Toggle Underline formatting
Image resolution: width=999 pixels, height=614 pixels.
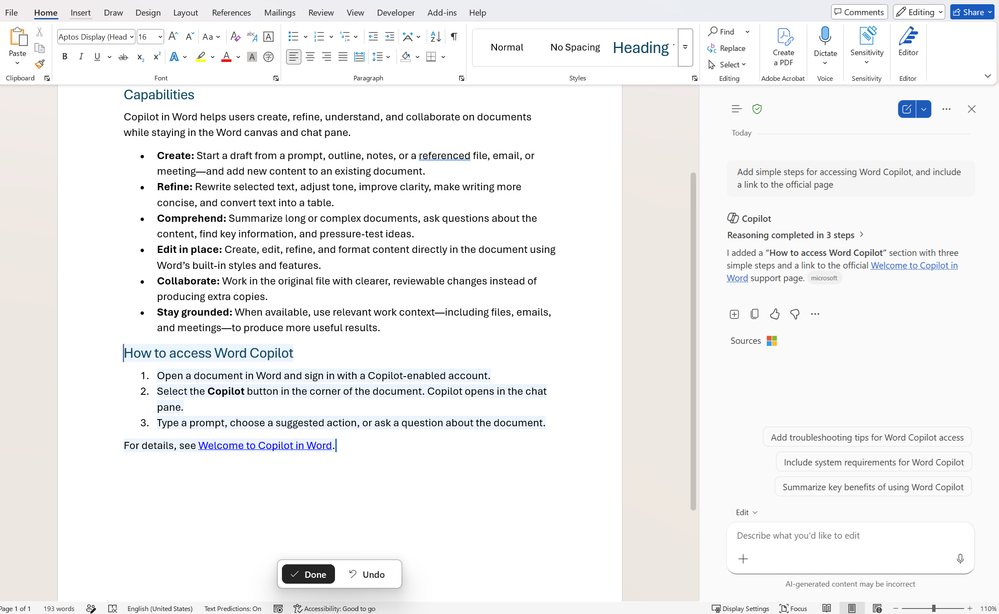[x=97, y=57]
